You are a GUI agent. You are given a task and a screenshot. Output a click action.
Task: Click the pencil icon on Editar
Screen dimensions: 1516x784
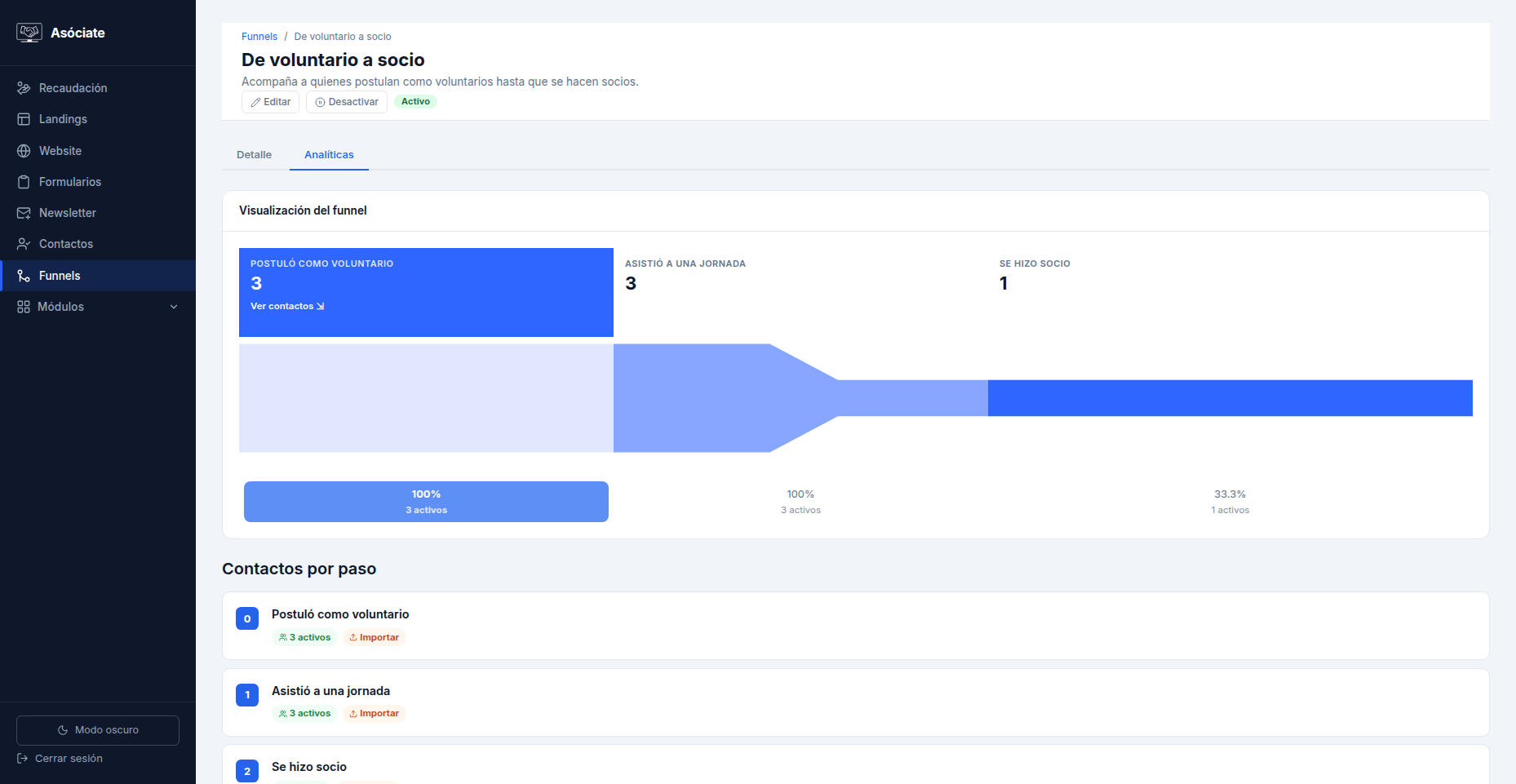pos(255,102)
